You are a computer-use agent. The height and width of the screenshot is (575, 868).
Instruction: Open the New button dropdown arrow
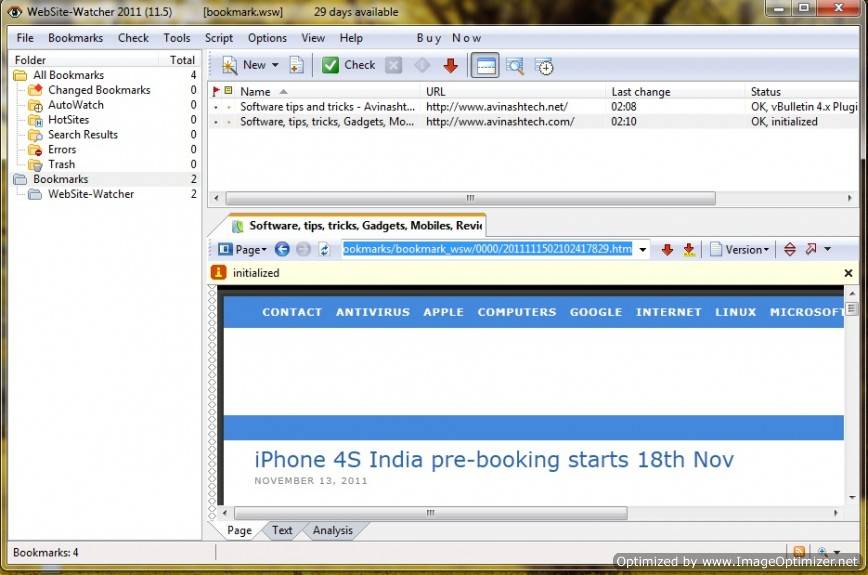click(x=275, y=65)
